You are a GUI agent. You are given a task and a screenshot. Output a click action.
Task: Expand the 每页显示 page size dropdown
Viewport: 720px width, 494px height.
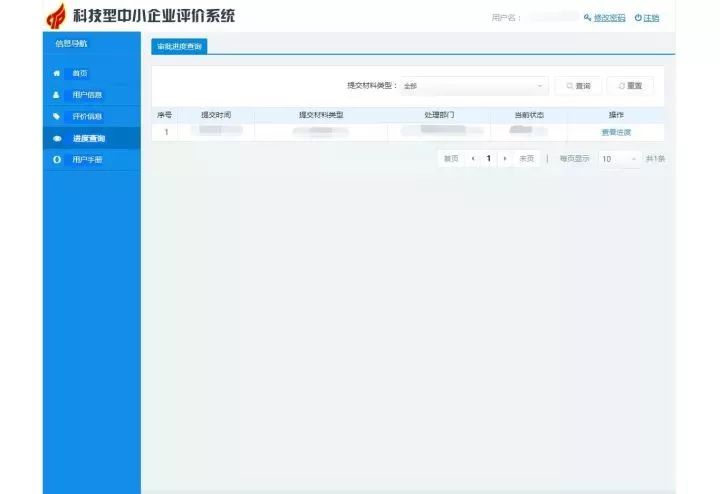tap(619, 158)
